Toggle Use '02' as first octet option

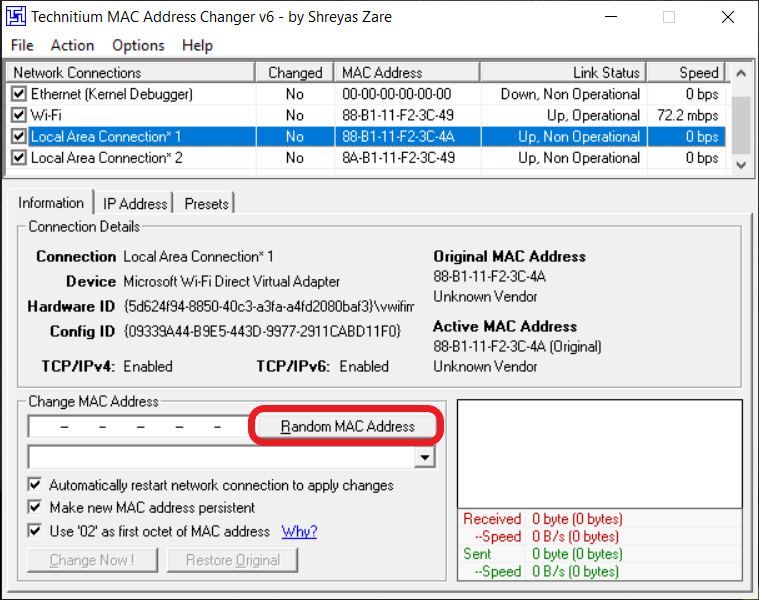click(34, 531)
